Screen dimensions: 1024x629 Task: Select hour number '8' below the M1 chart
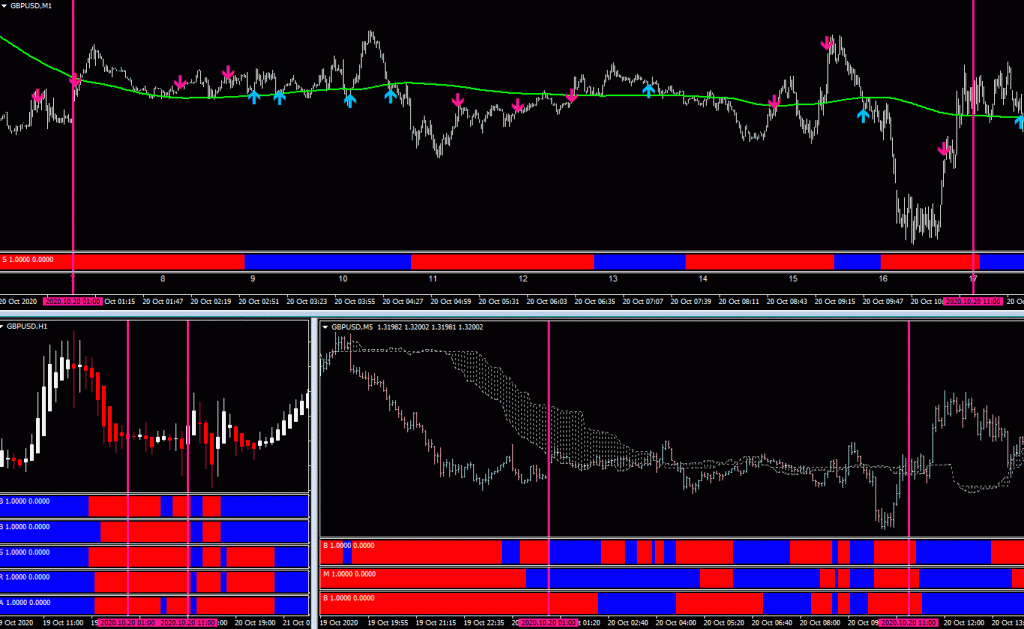[163, 279]
